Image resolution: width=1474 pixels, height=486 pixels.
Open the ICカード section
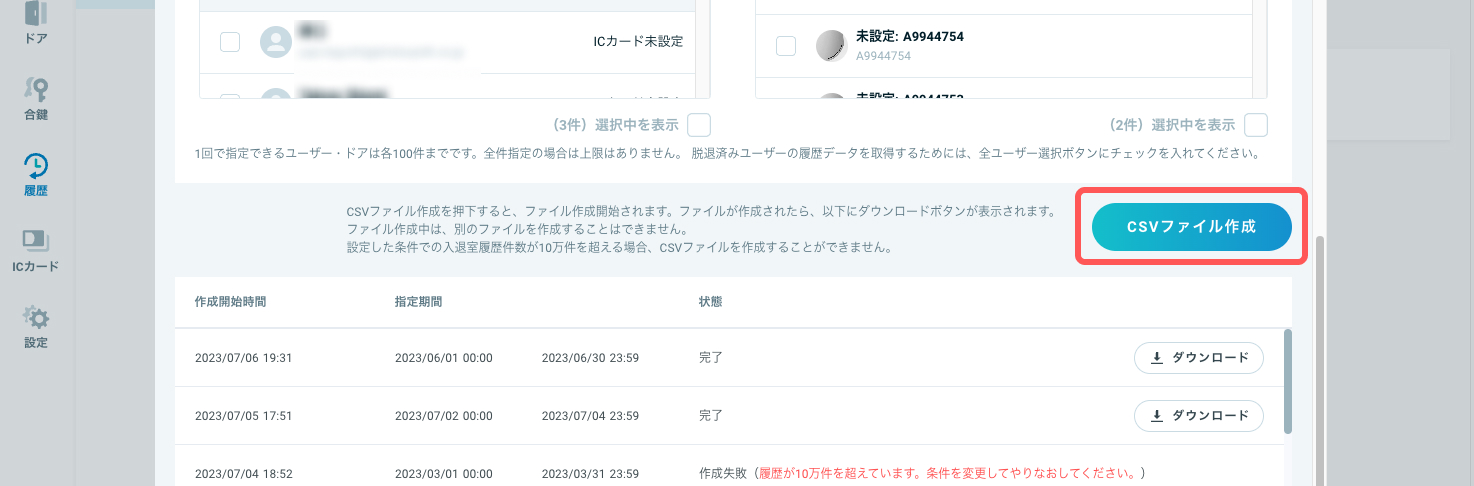coord(36,251)
